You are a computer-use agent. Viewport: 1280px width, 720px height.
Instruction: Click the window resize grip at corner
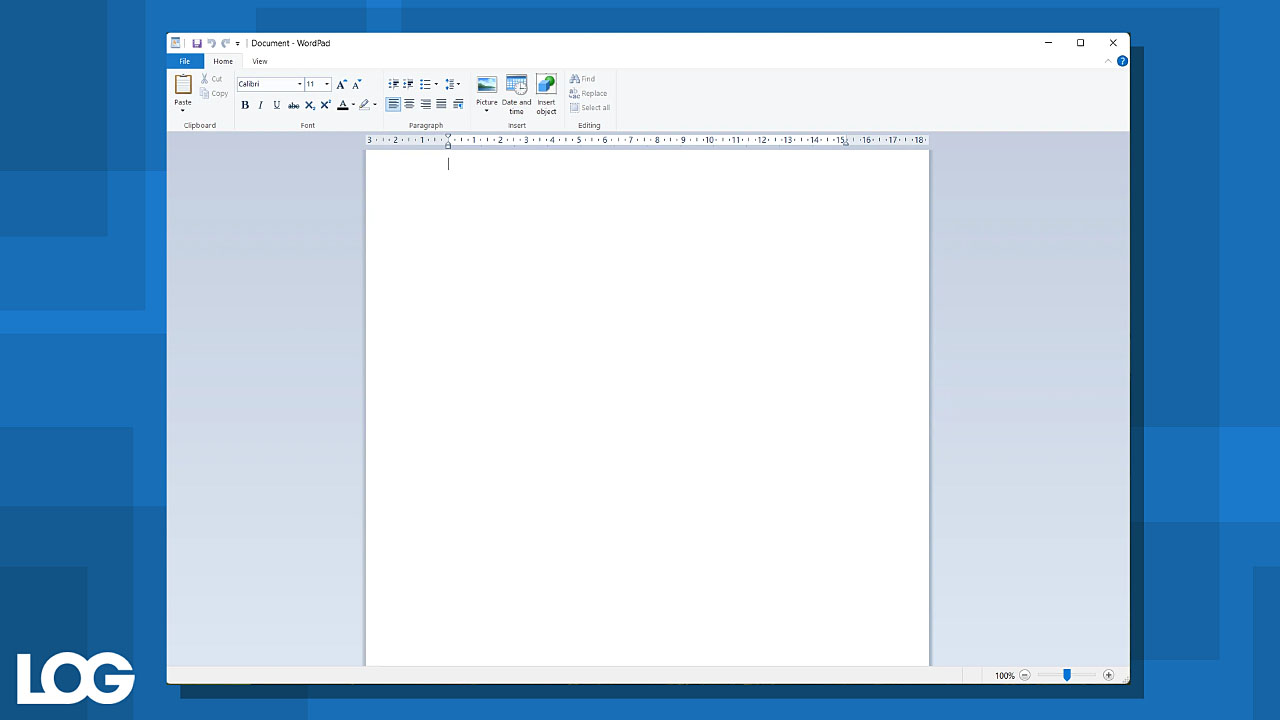(x=1124, y=679)
